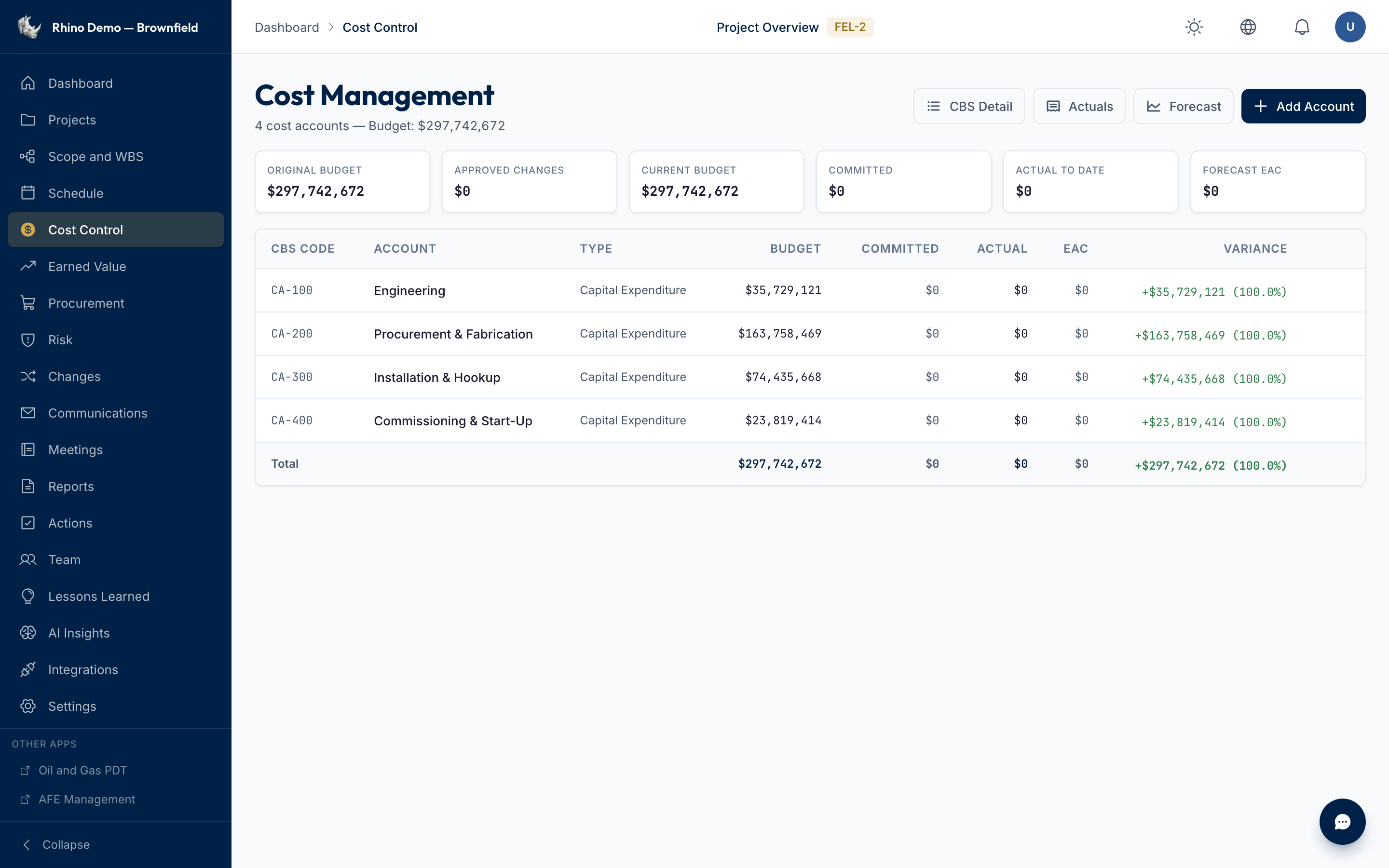Image resolution: width=1389 pixels, height=868 pixels.
Task: Click the Schedule calendar icon
Action: 27,193
